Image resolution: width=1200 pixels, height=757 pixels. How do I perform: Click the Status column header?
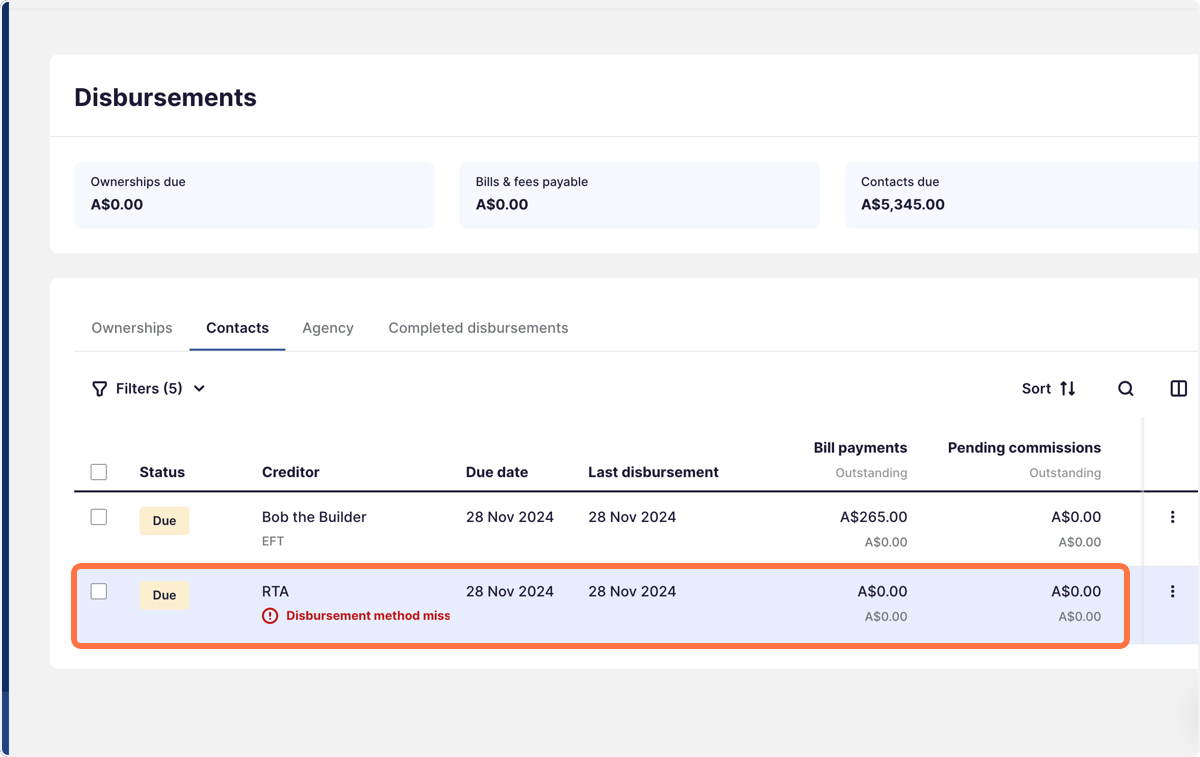click(x=162, y=472)
